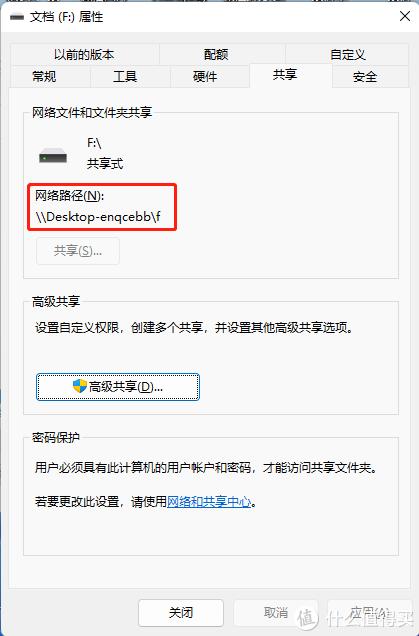The image size is (419, 636).
Task: Click the F: drive icon in sharing section
Action: coord(53,156)
